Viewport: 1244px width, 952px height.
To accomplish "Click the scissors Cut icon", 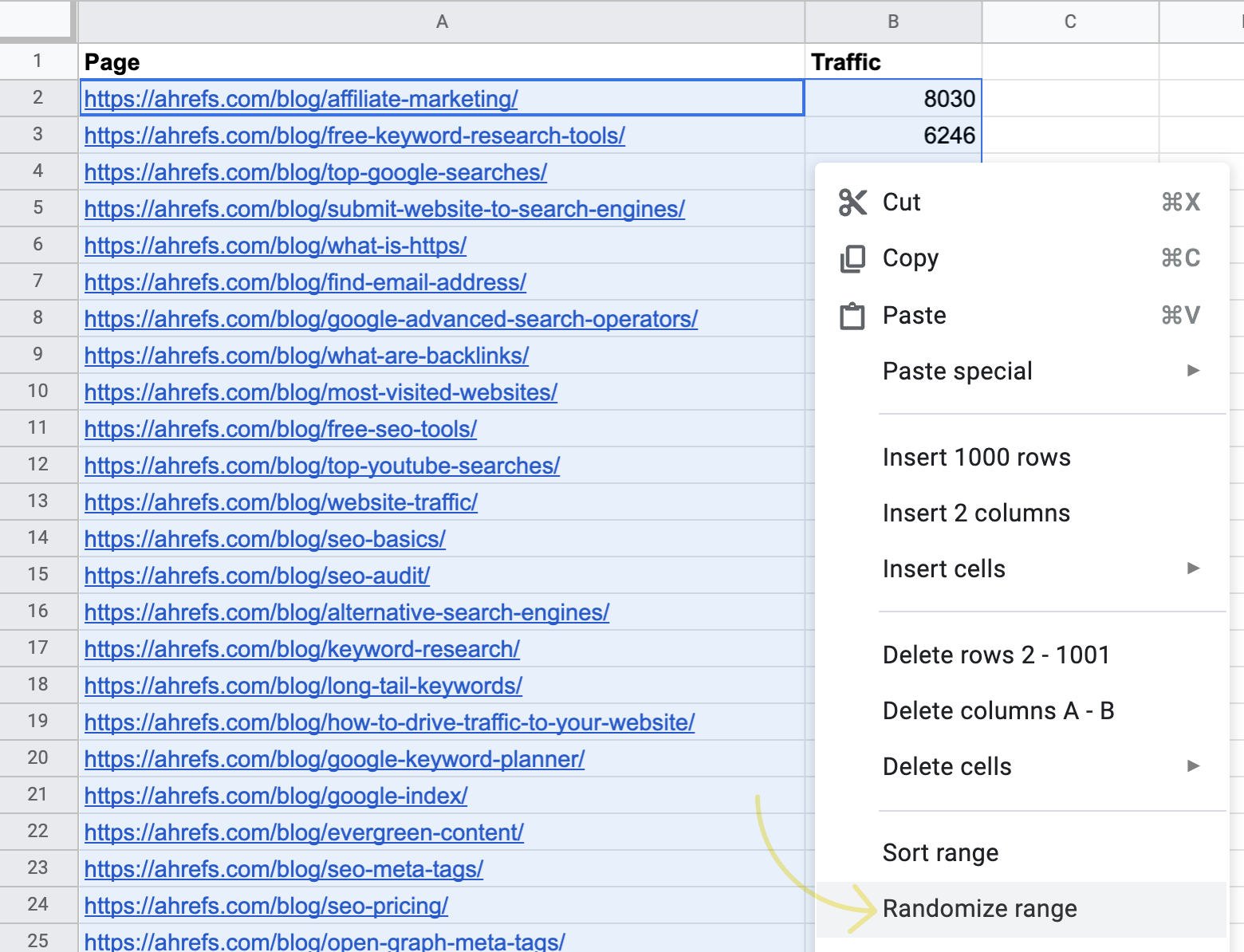I will [x=852, y=203].
